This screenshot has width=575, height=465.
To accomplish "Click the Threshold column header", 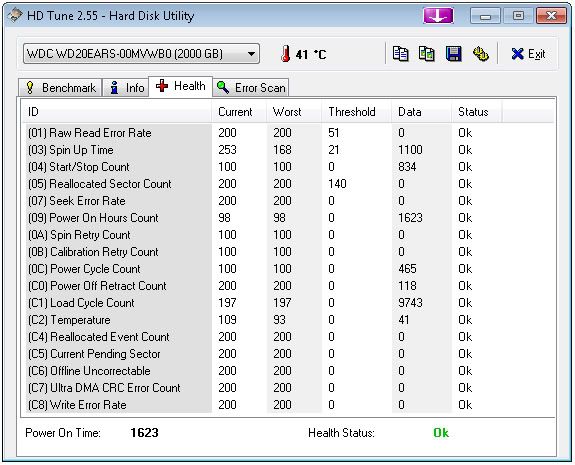I will click(356, 112).
